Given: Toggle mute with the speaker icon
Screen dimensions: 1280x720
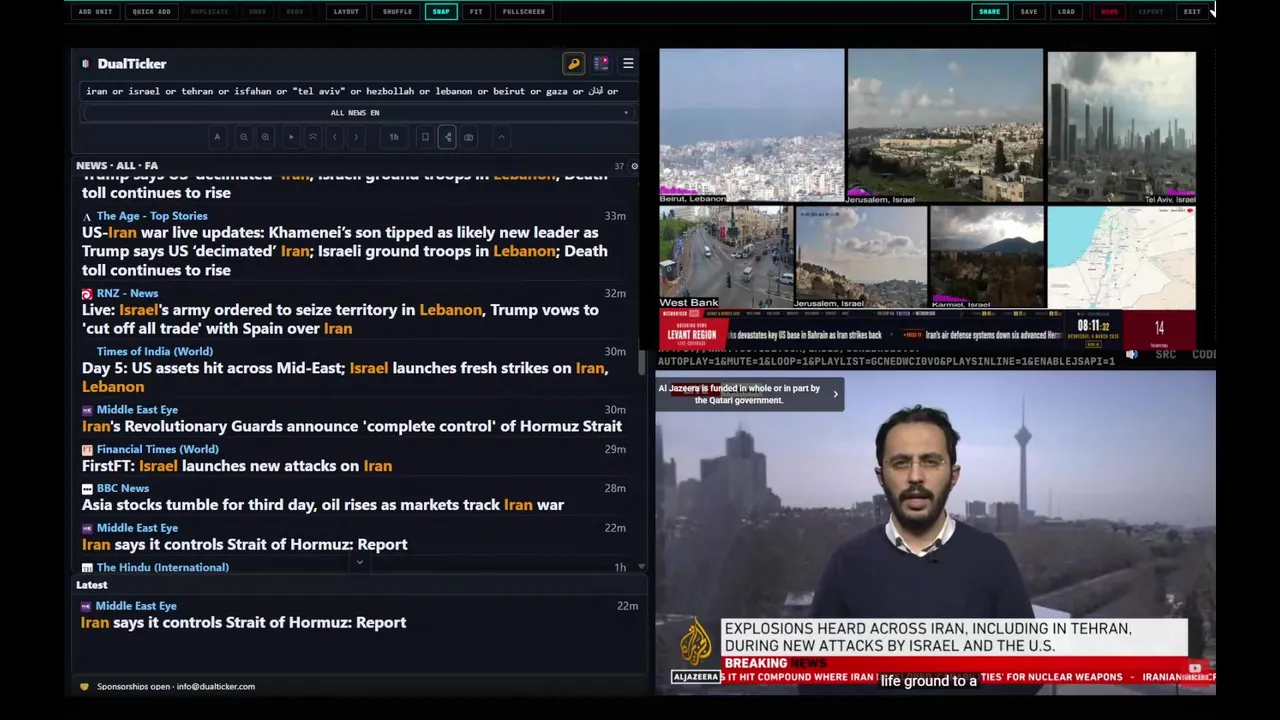Looking at the screenshot, I should click(1132, 355).
